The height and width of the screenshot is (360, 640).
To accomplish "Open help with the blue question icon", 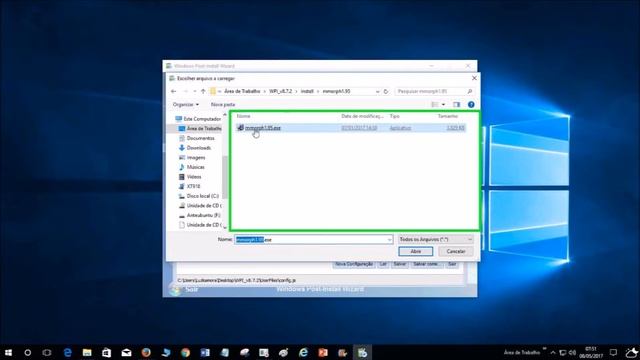I will coord(471,104).
